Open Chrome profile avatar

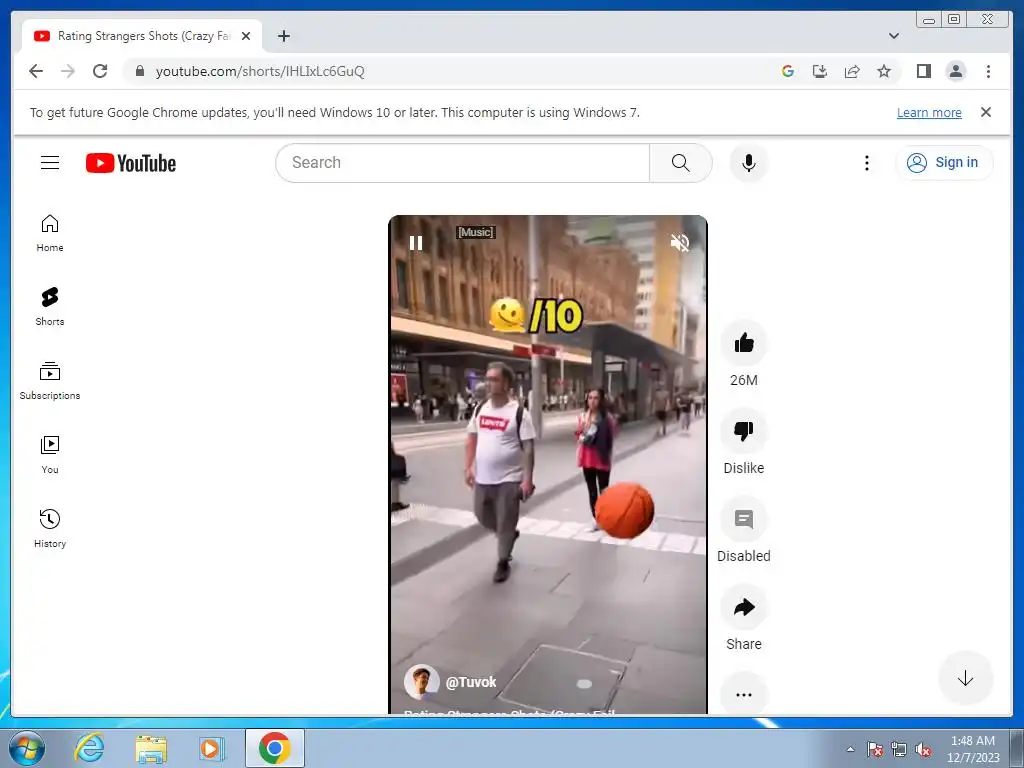[x=955, y=71]
